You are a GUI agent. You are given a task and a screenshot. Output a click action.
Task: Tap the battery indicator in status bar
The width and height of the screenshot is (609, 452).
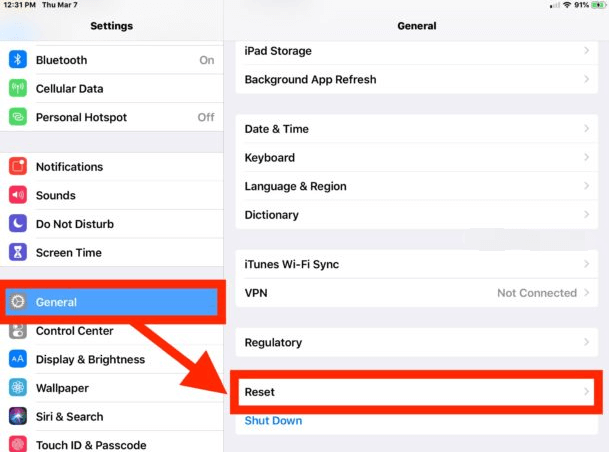(598, 6)
